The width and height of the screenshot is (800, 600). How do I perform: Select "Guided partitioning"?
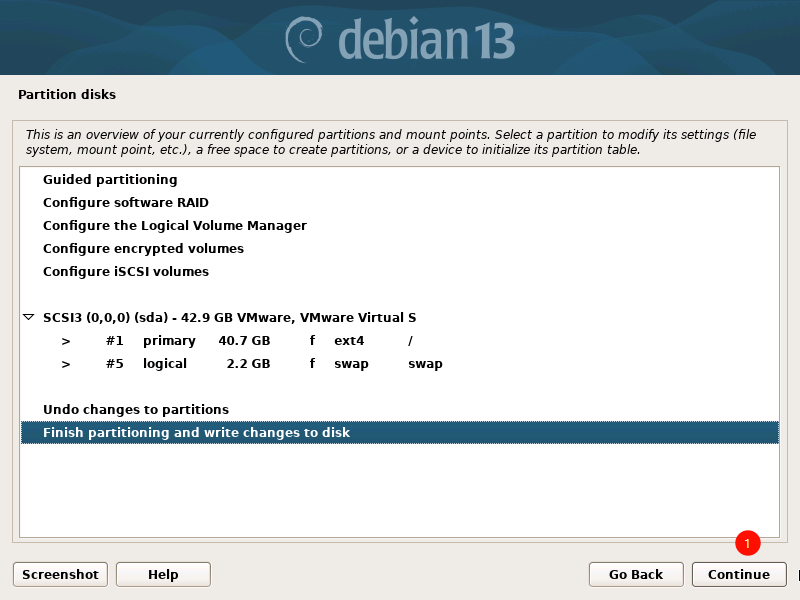[x=109, y=180]
